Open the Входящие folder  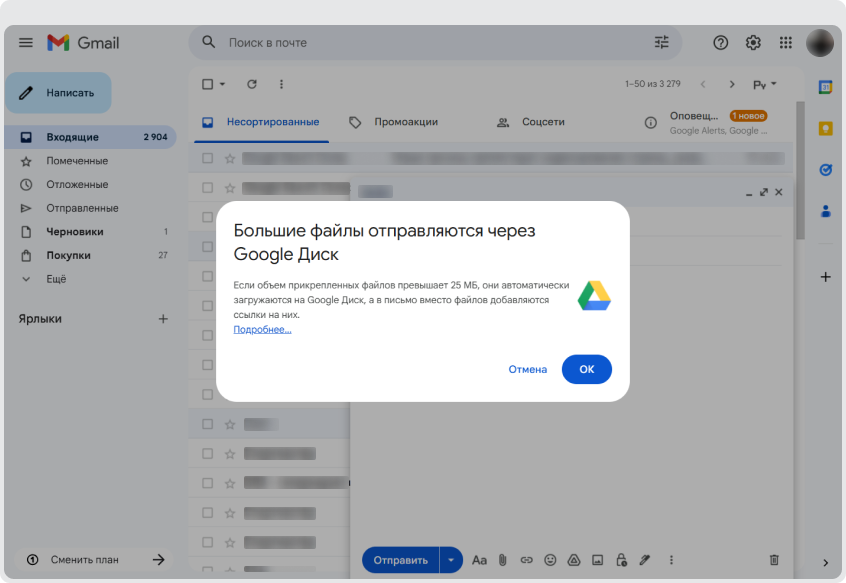pos(91,137)
